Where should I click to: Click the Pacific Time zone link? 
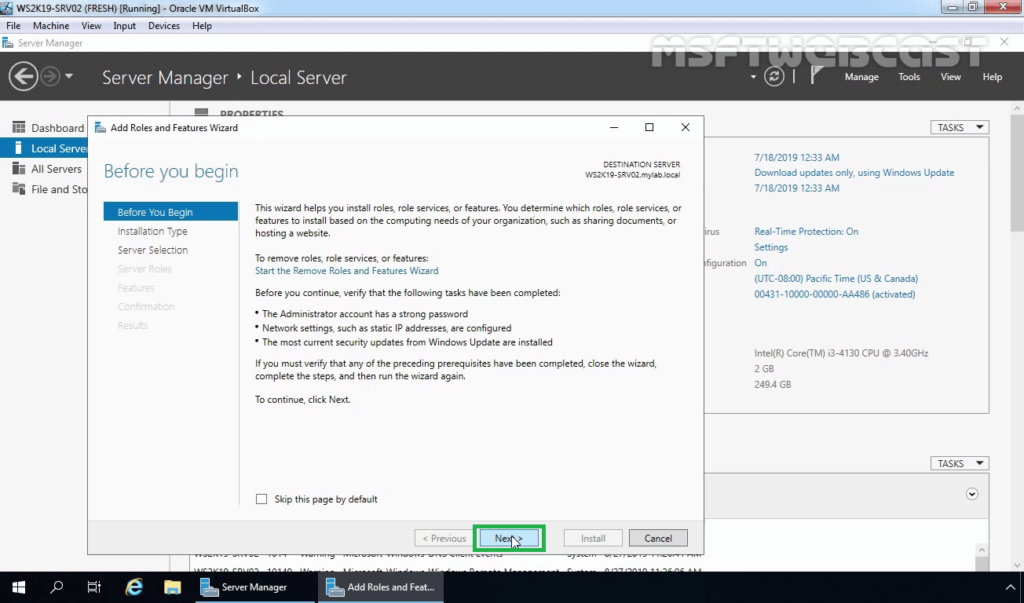click(836, 278)
